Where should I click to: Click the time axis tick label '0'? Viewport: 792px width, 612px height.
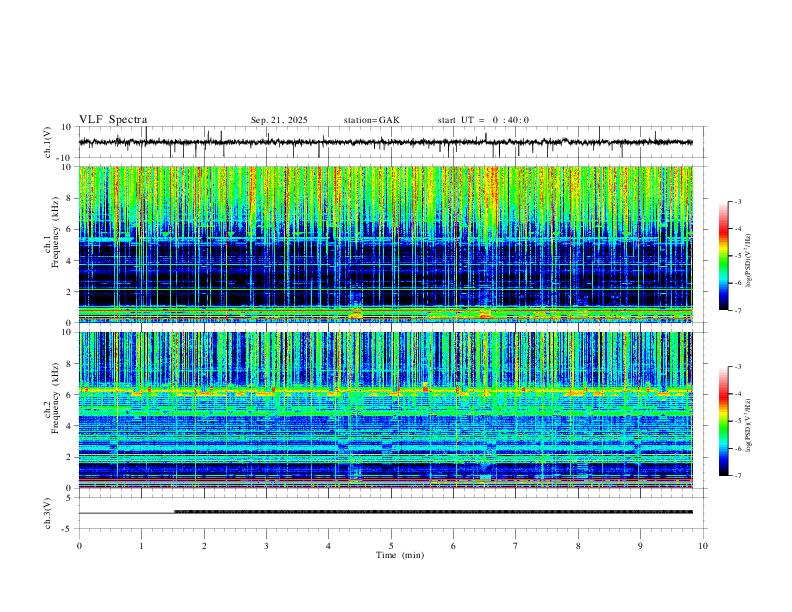[79, 546]
